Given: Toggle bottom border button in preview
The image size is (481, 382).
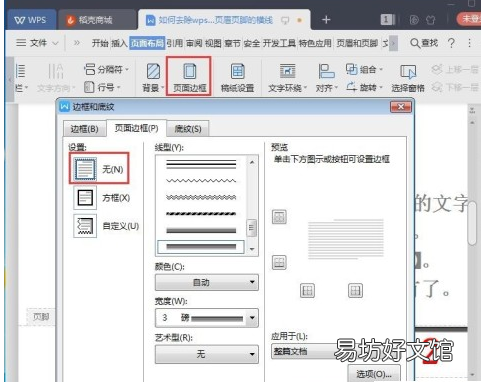Looking at the screenshot, I should tap(279, 262).
